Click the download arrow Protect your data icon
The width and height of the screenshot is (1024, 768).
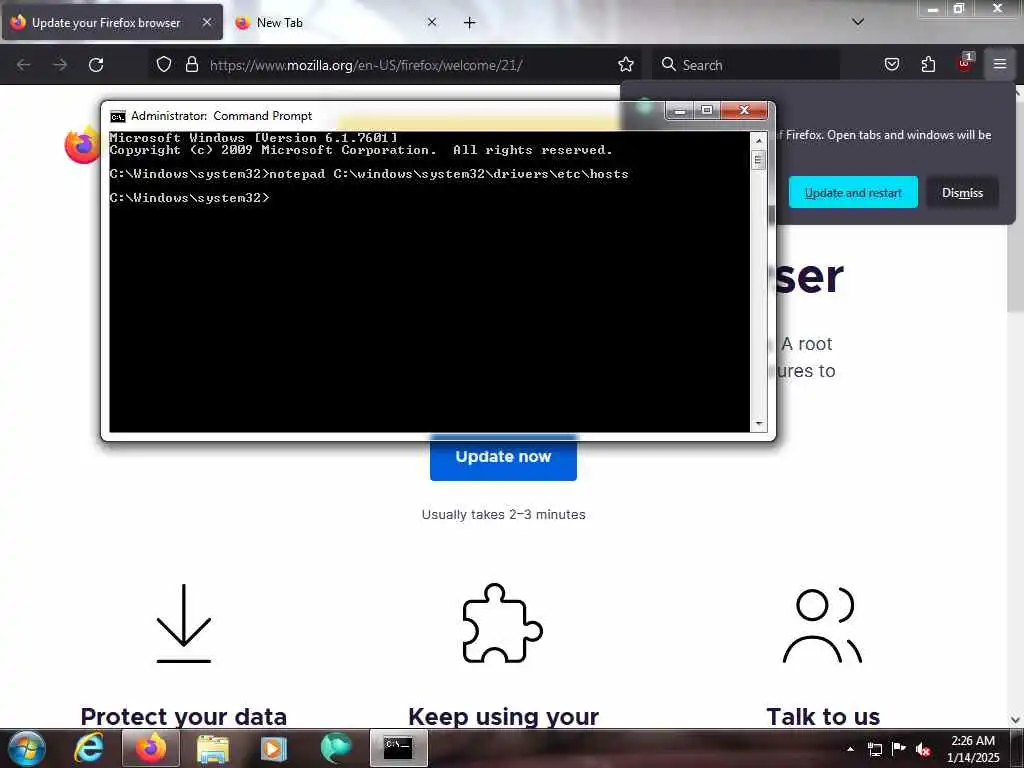click(x=184, y=623)
